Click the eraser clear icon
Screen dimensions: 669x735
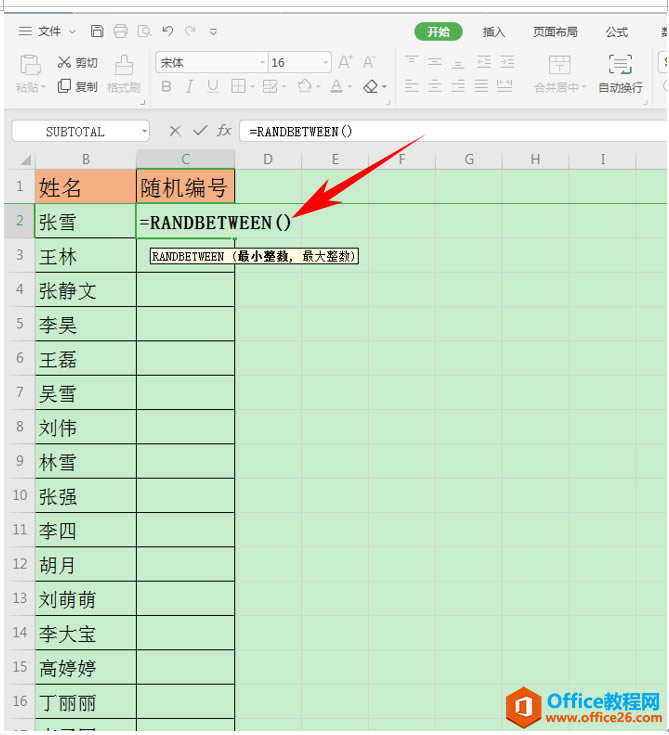point(370,86)
